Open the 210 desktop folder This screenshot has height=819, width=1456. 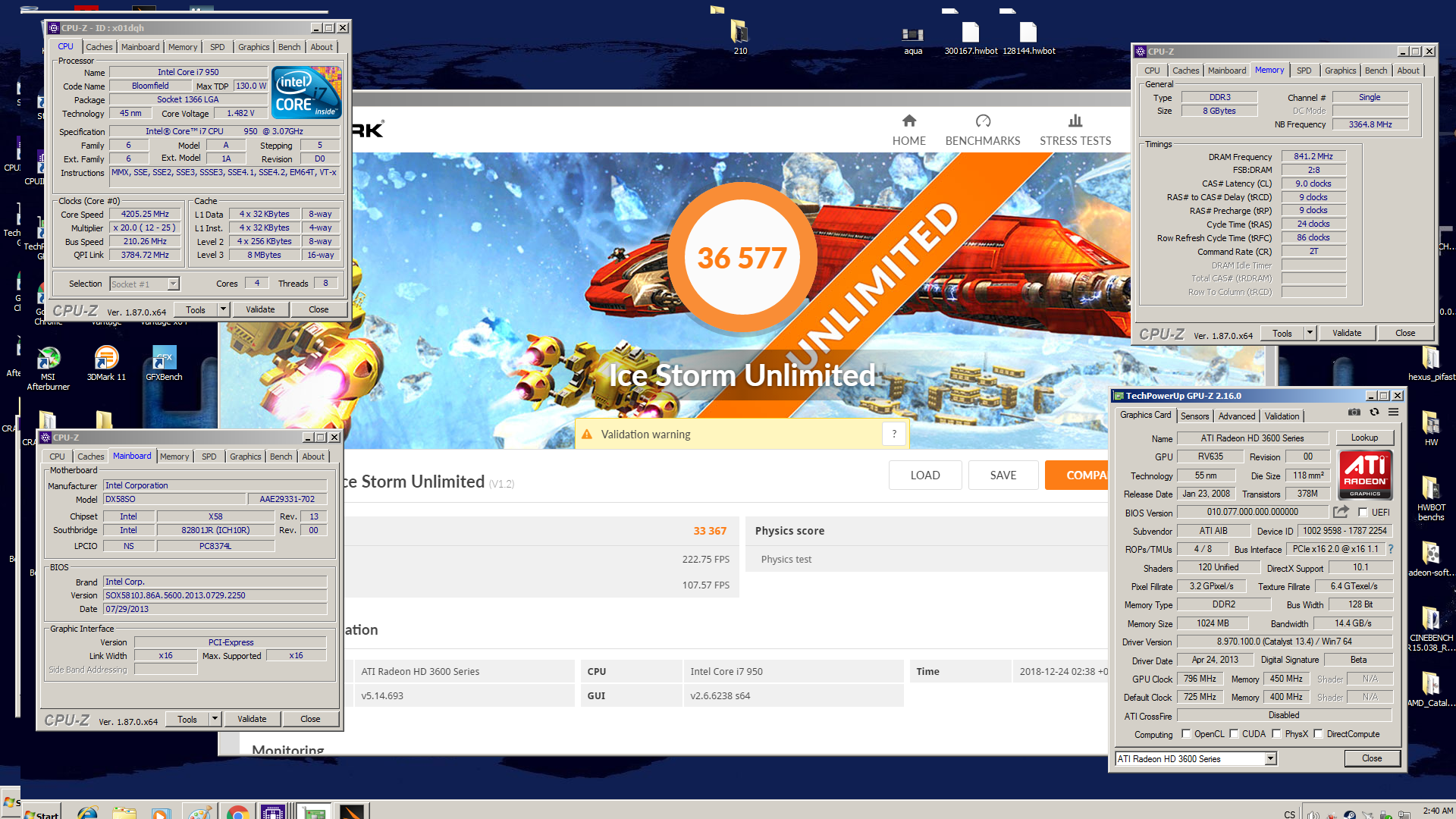pyautogui.click(x=740, y=37)
